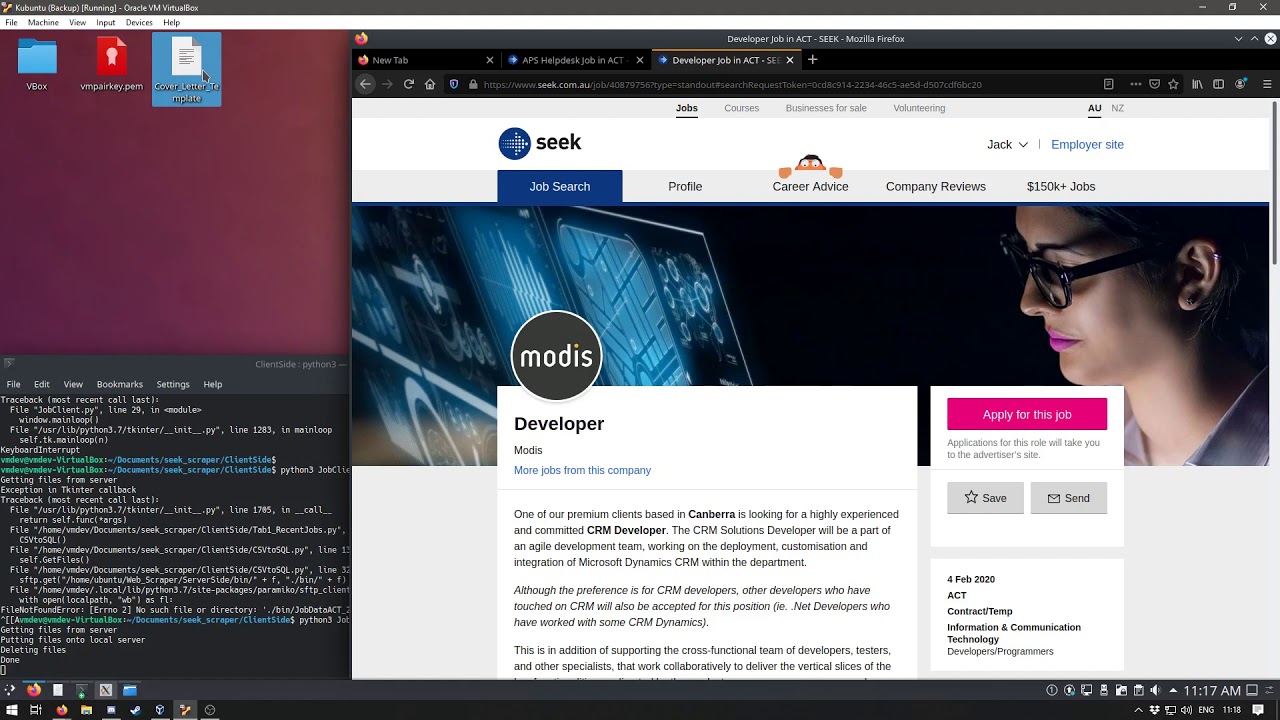
Task: Open Company Reviews section
Action: (936, 187)
